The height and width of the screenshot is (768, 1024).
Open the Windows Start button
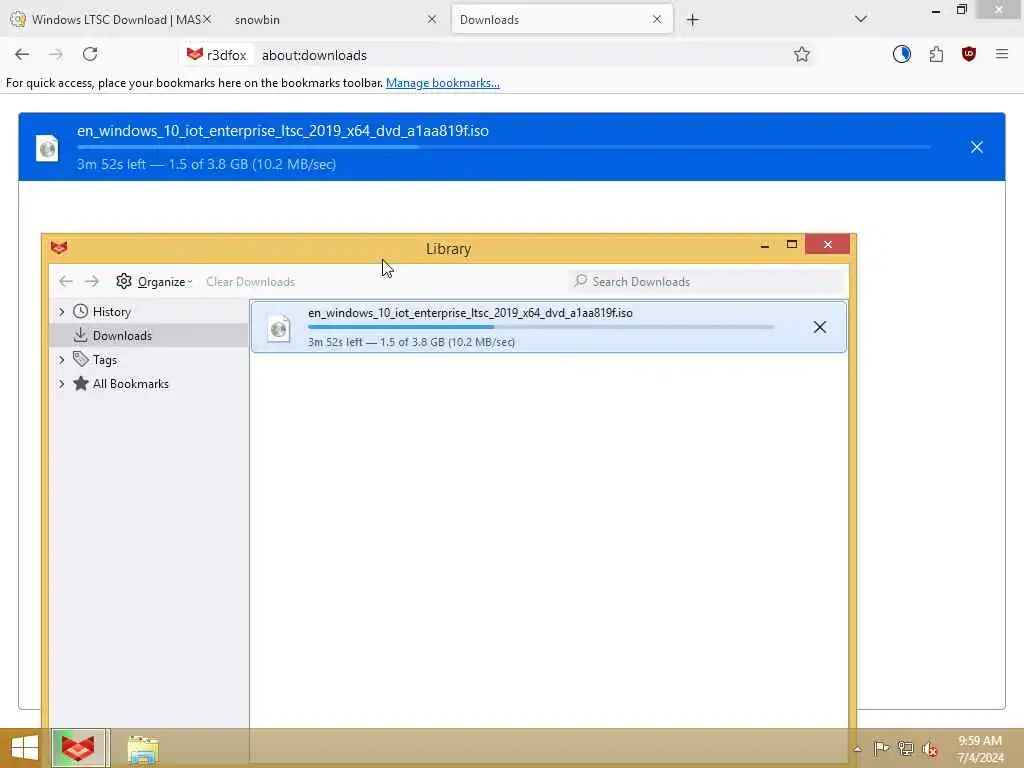[x=25, y=748]
